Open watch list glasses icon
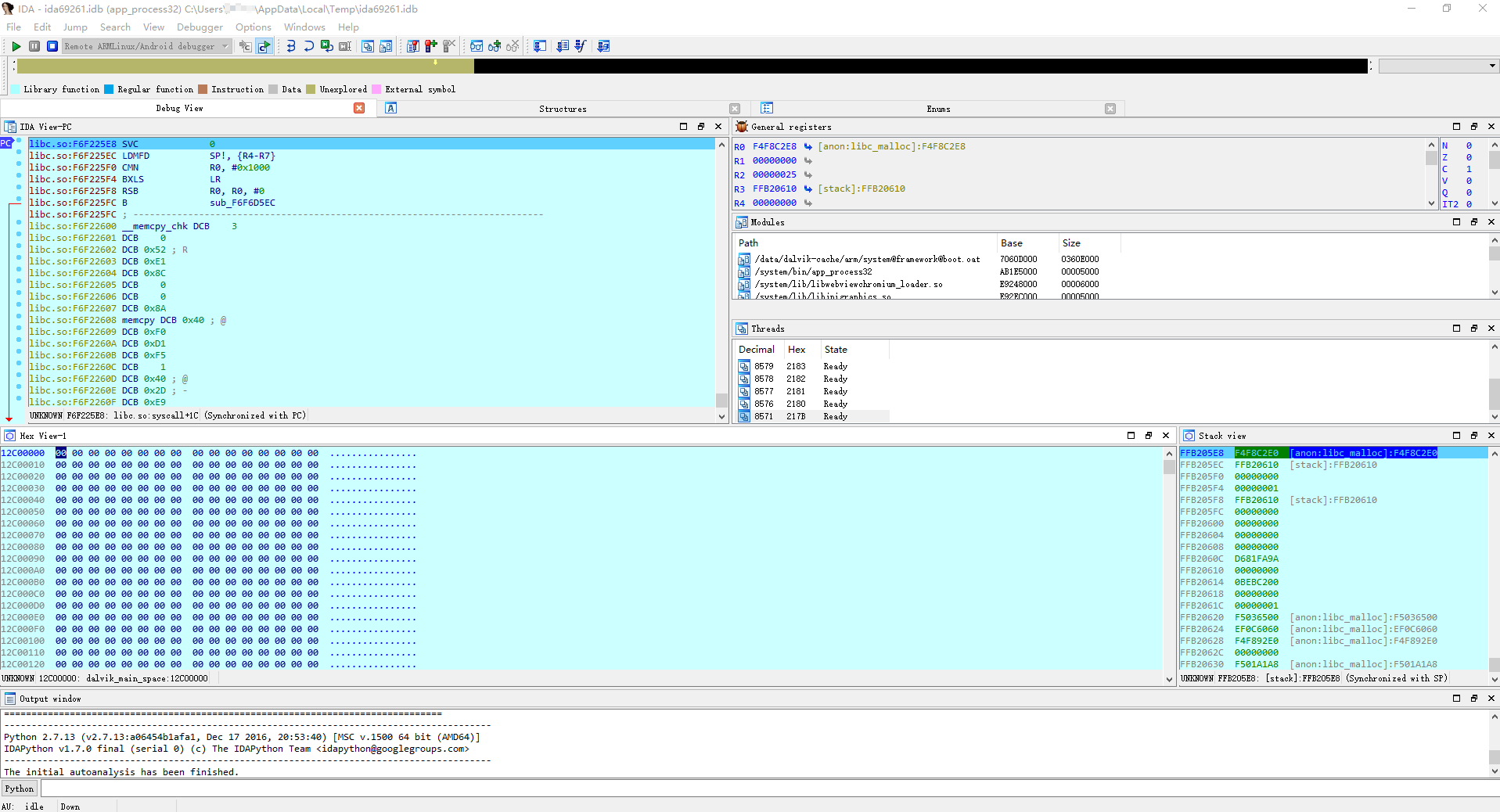 point(477,46)
